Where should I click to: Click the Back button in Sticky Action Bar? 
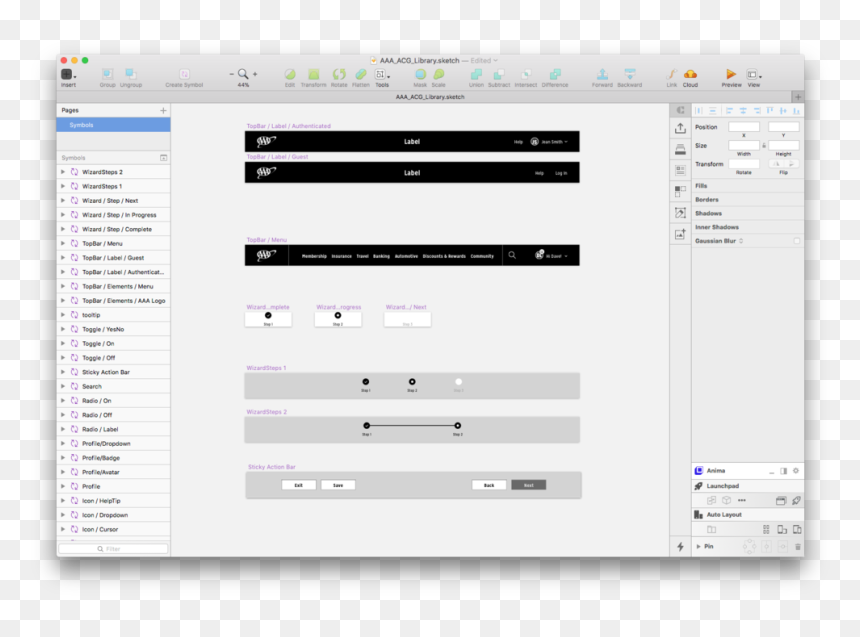489,485
